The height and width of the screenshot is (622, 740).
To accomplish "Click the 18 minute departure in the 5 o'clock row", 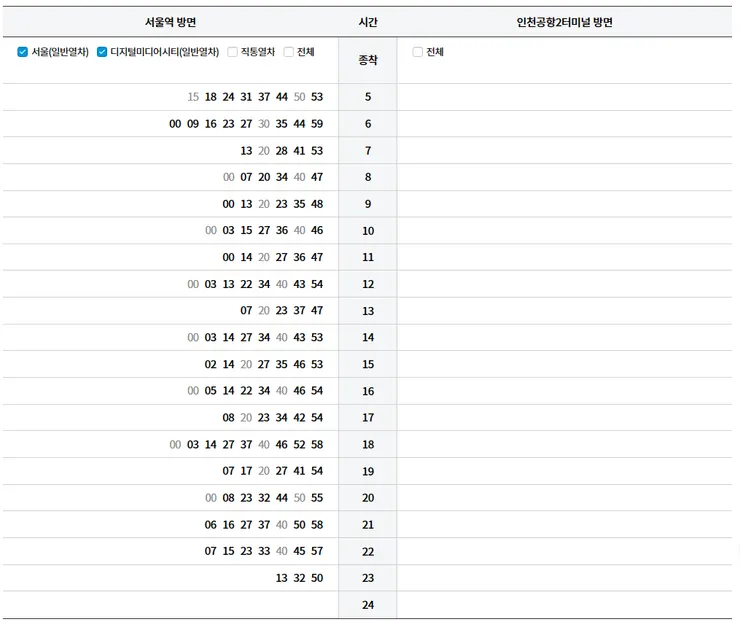I will pos(211,97).
